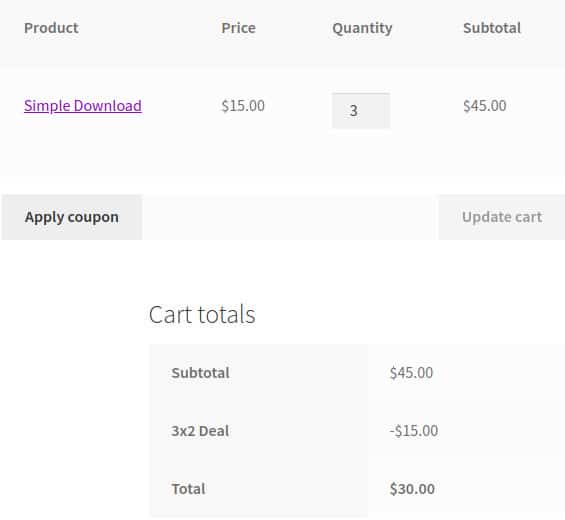Click the Update cart button
The width and height of the screenshot is (565, 520).
(x=502, y=217)
